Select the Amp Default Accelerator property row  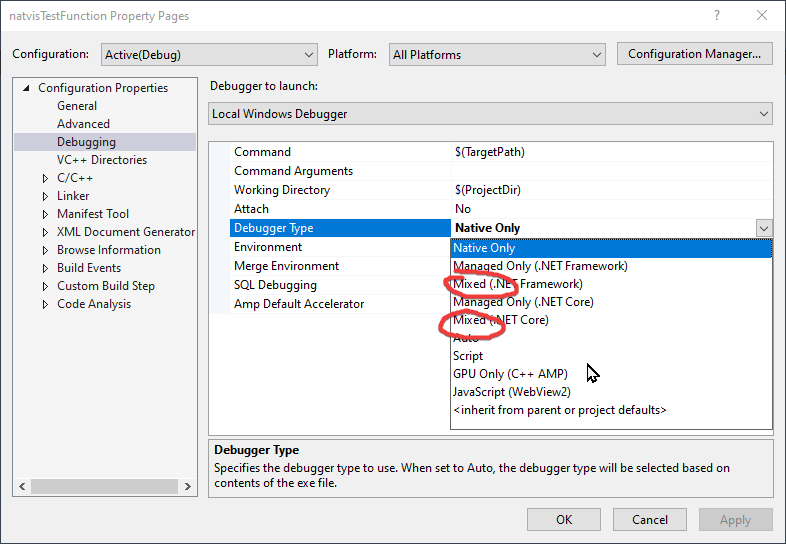click(340, 304)
